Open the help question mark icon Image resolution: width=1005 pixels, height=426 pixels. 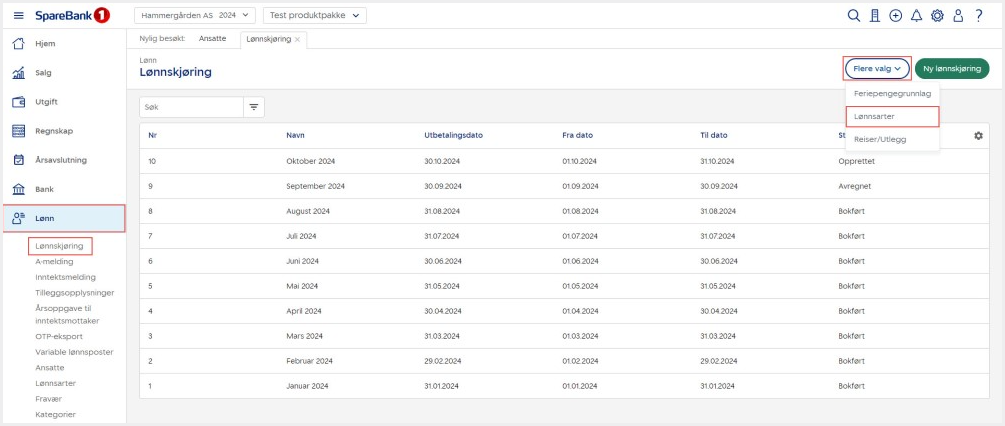pos(979,16)
